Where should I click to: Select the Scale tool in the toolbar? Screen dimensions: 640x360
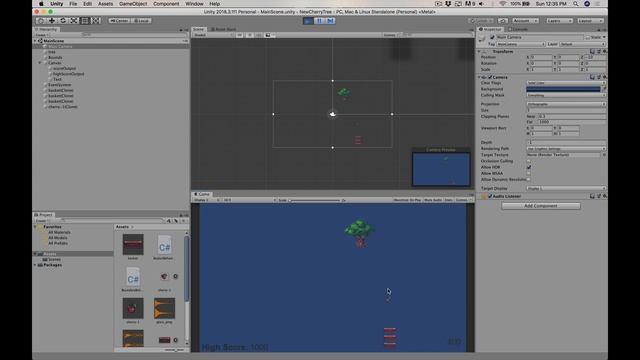pyautogui.click(x=74, y=20)
